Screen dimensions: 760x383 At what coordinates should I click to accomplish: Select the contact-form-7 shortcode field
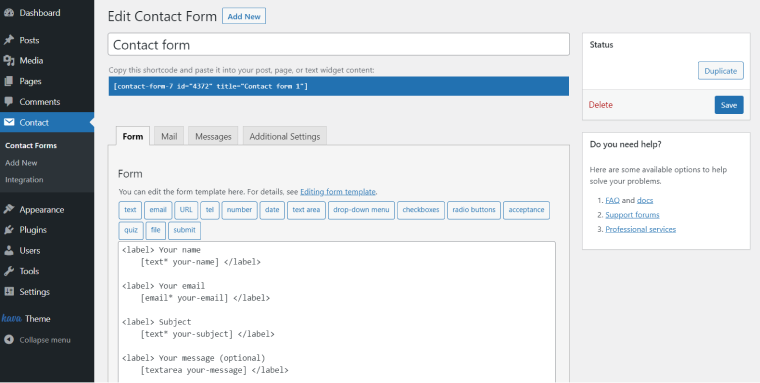pos(339,86)
